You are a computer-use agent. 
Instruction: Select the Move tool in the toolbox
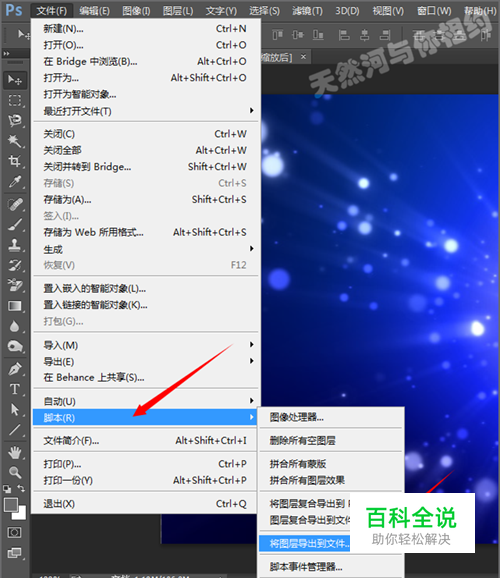[x=15, y=80]
